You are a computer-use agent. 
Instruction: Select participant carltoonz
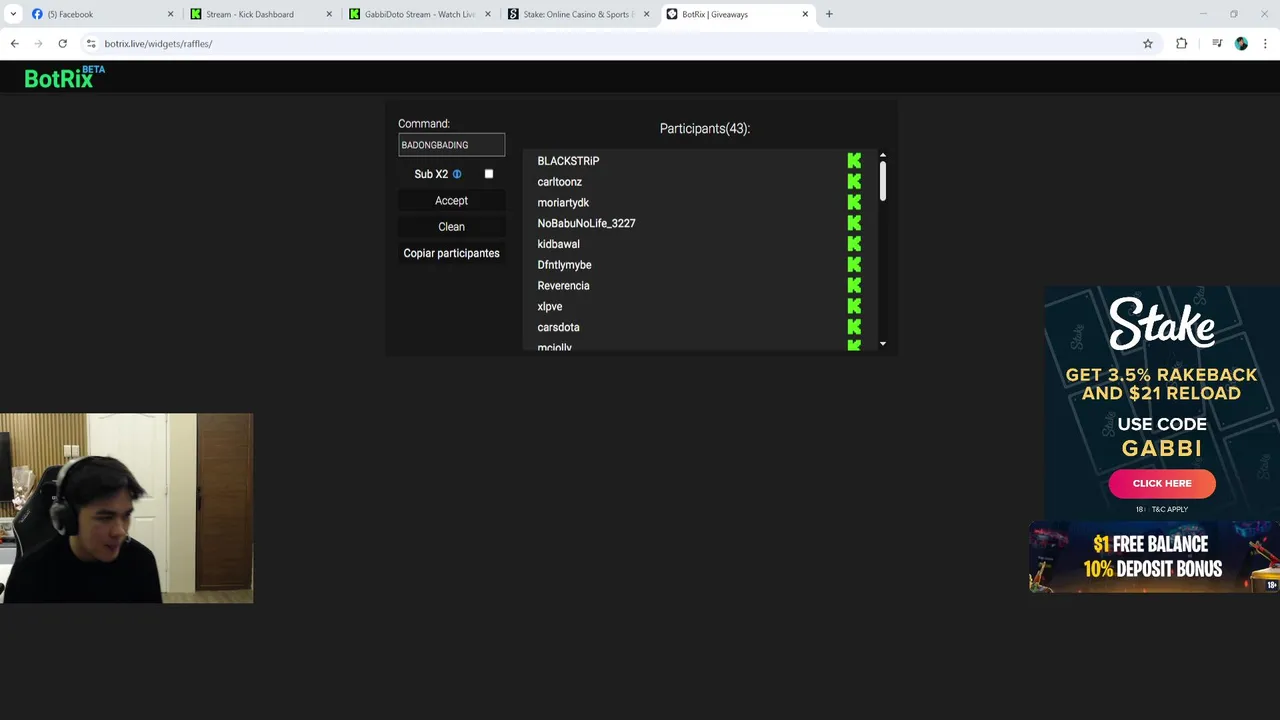point(559,182)
